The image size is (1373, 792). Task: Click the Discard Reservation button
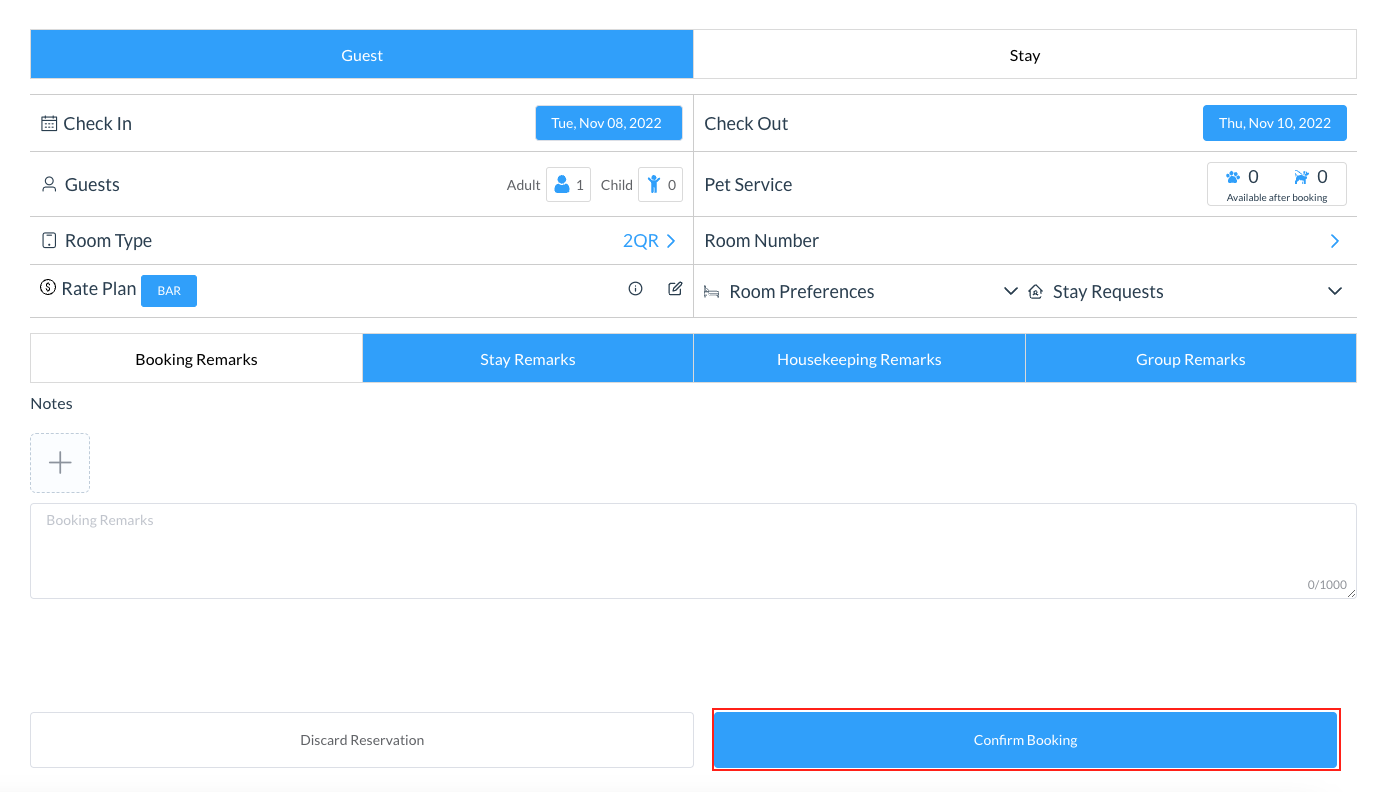361,740
